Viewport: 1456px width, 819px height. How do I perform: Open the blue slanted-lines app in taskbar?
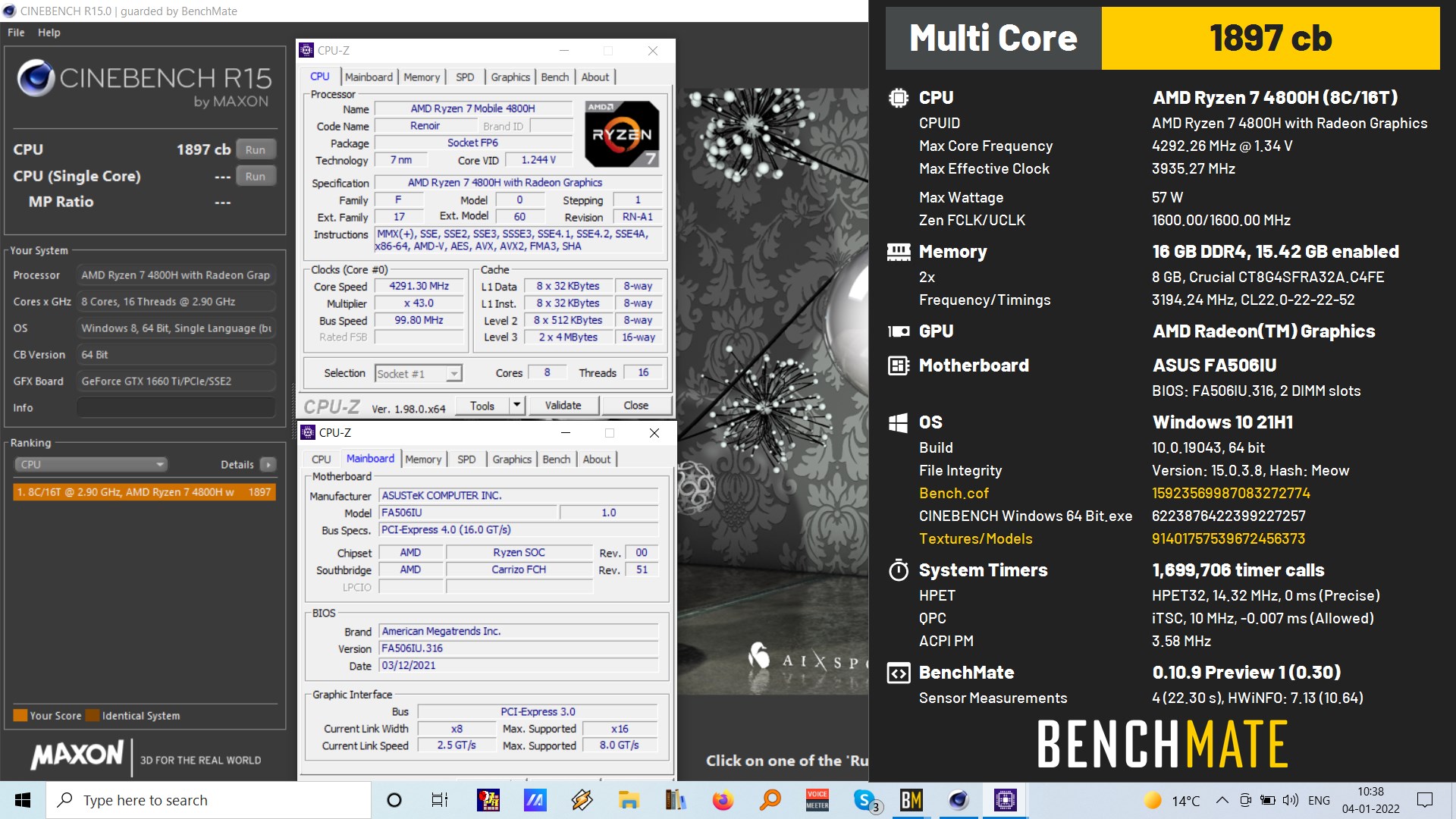tap(535, 800)
